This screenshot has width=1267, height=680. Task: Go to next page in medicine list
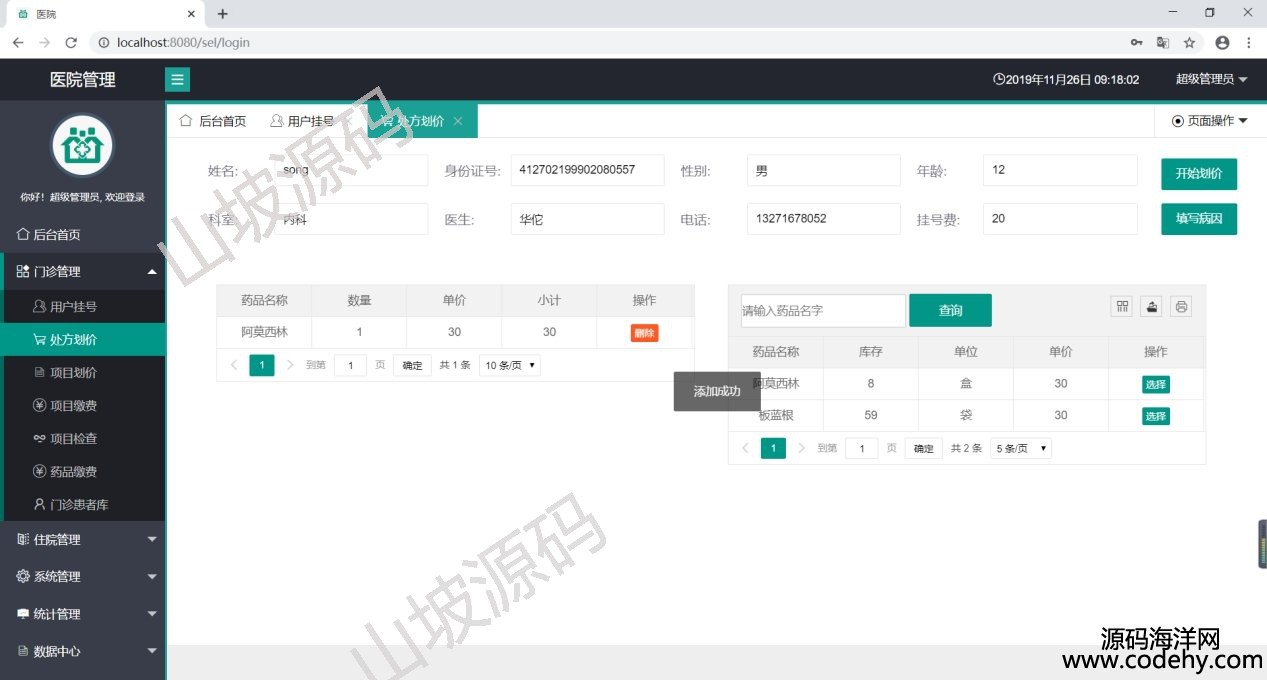pyautogui.click(x=801, y=448)
